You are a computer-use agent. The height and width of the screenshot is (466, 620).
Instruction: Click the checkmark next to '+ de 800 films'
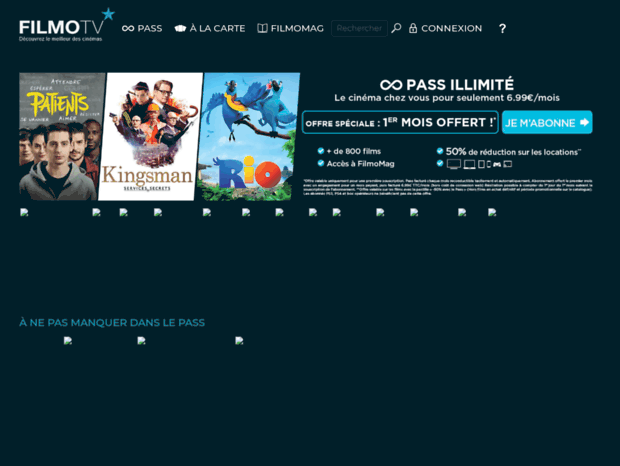point(320,151)
